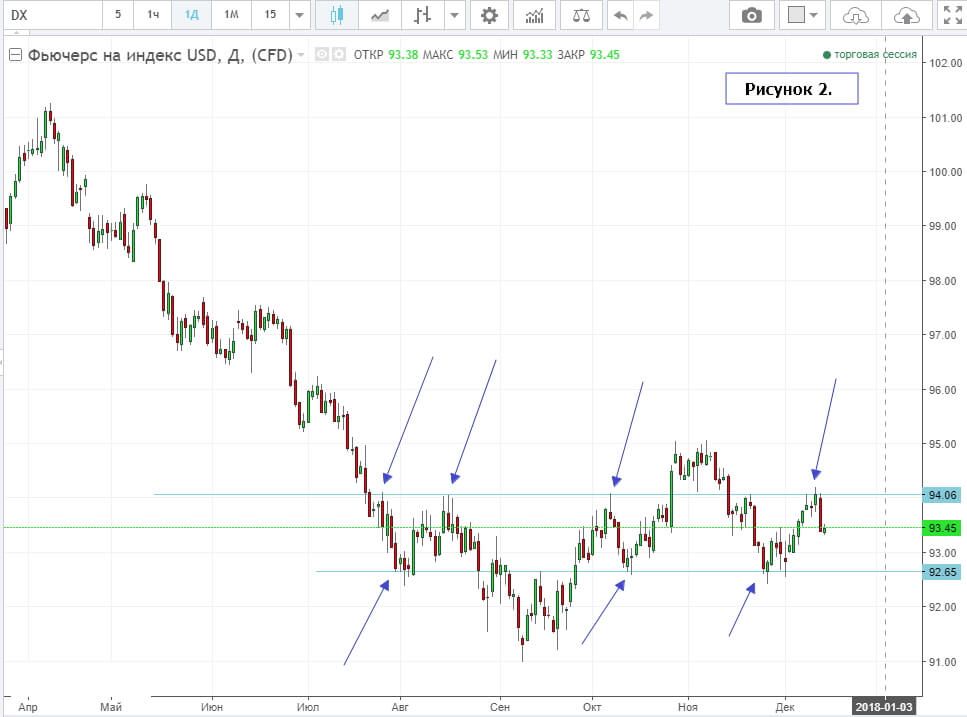Select the candlestick chart style icon
The height and width of the screenshot is (717, 967).
[x=335, y=16]
